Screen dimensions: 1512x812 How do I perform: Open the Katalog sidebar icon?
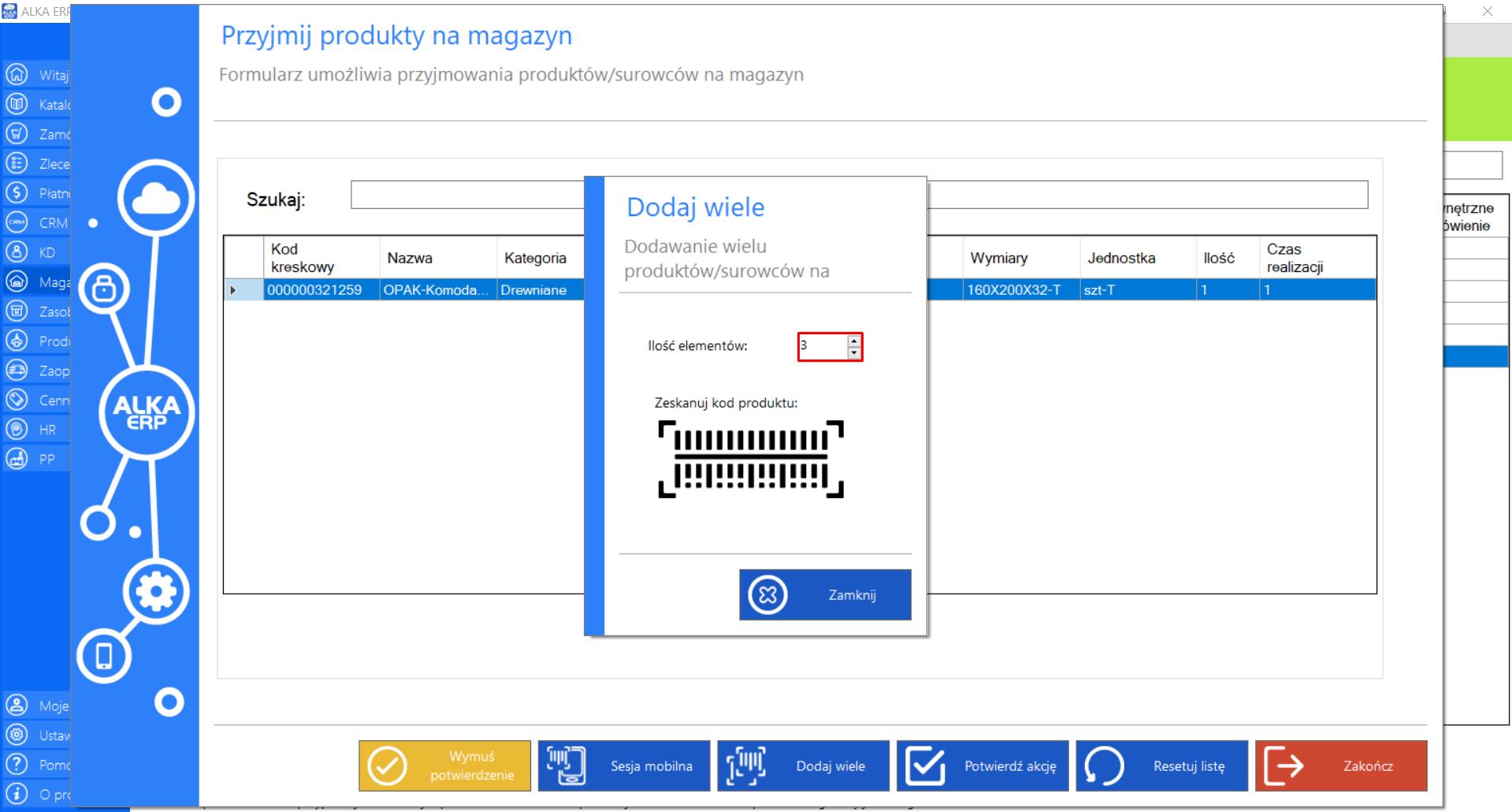tap(17, 104)
